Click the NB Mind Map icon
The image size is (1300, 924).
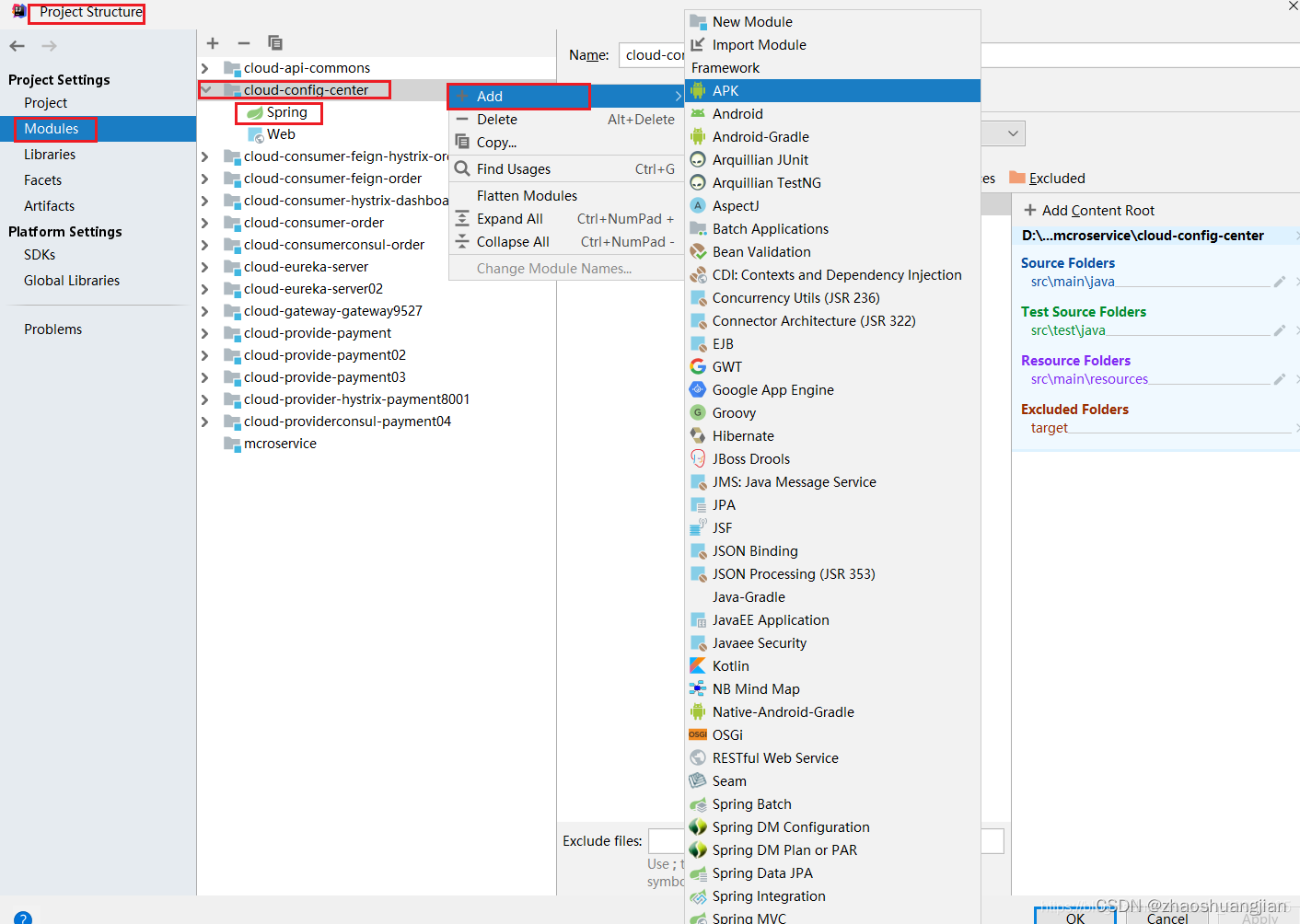pos(698,688)
